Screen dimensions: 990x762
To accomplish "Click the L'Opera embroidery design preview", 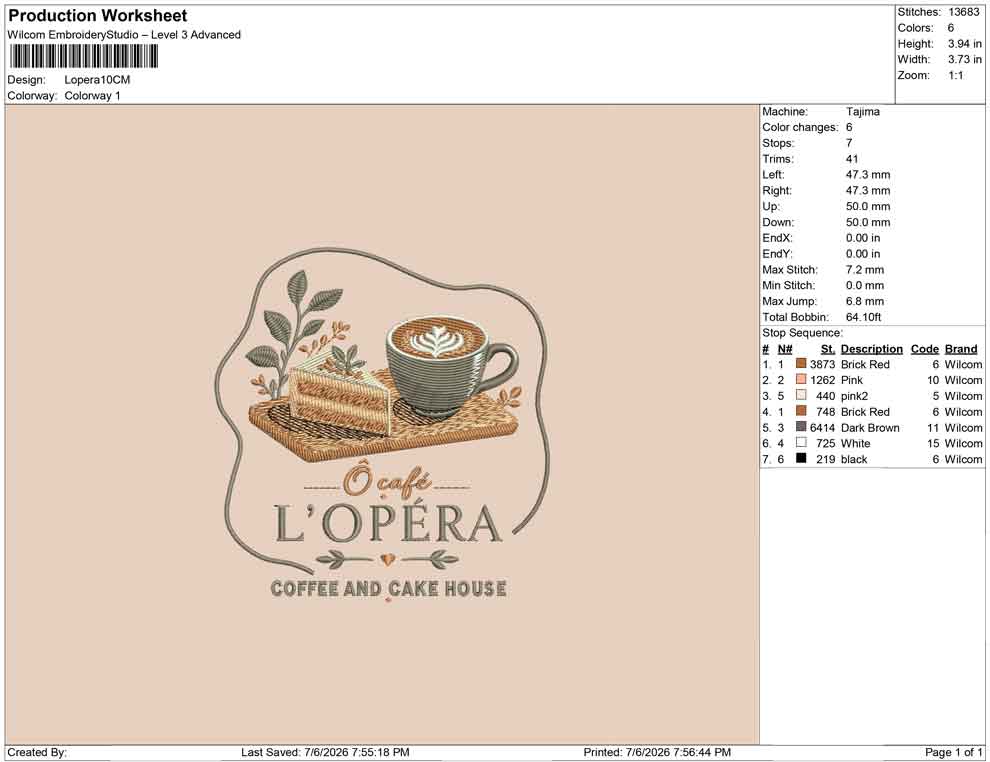I will [x=381, y=424].
